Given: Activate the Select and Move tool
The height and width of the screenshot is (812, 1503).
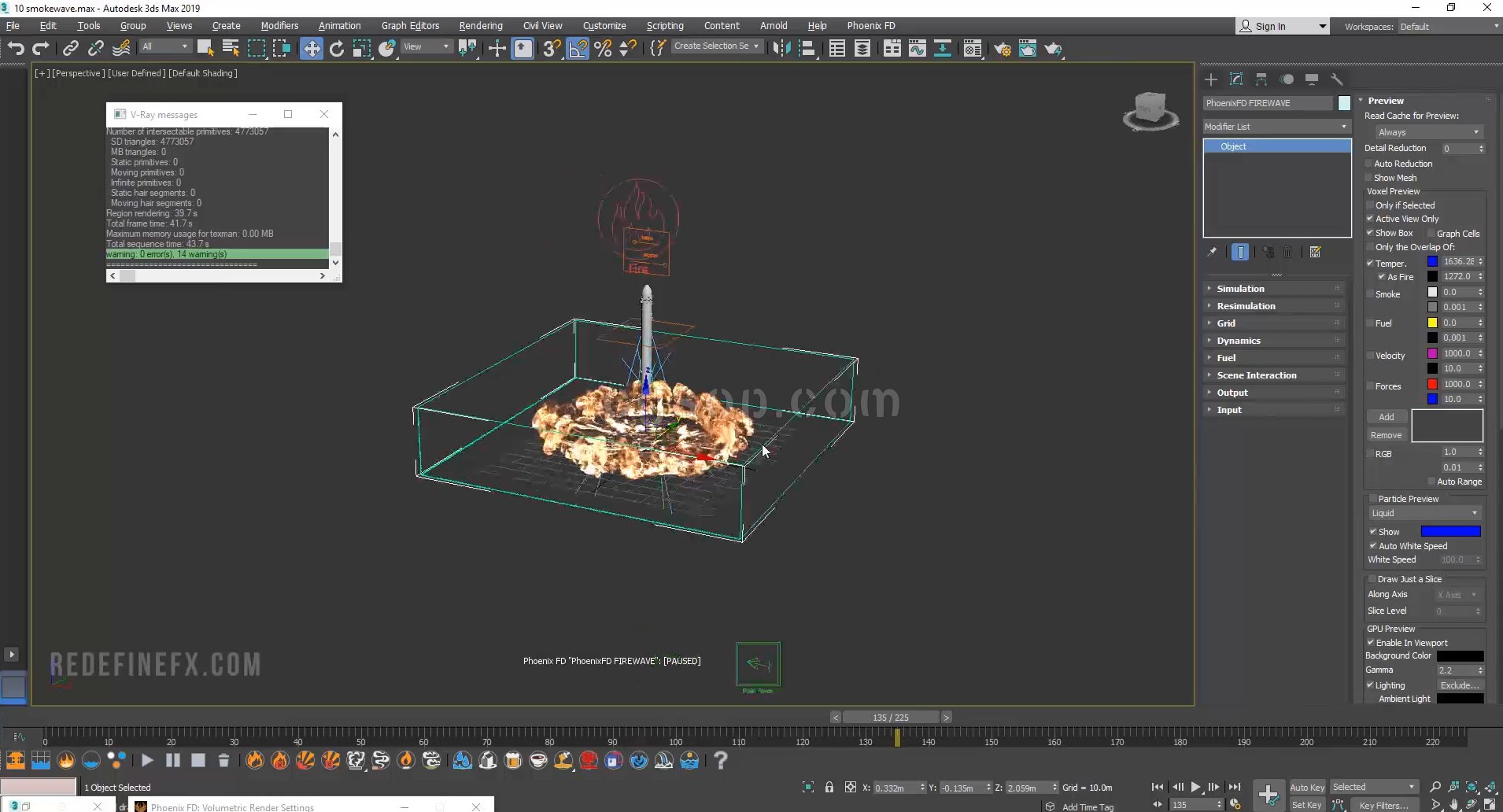Looking at the screenshot, I should point(312,49).
